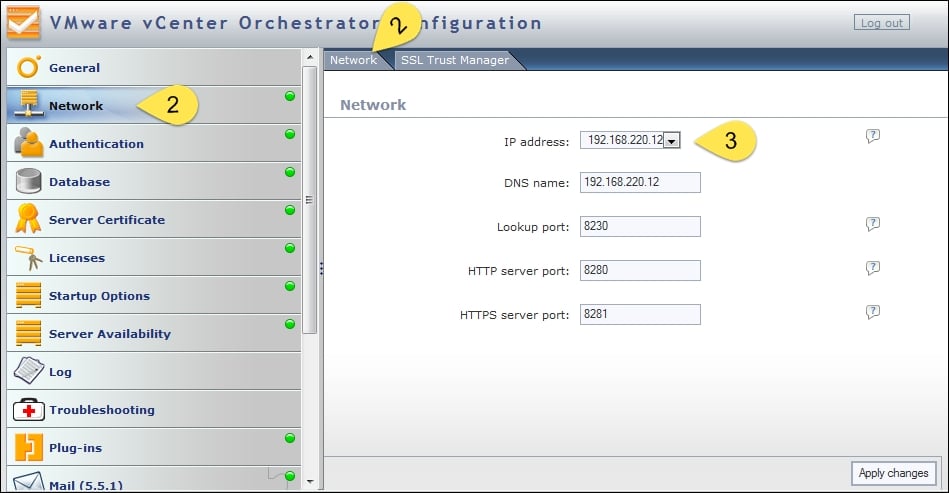Open the Mail (5.5.1) section
The width and height of the screenshot is (949, 493).
(x=154, y=479)
